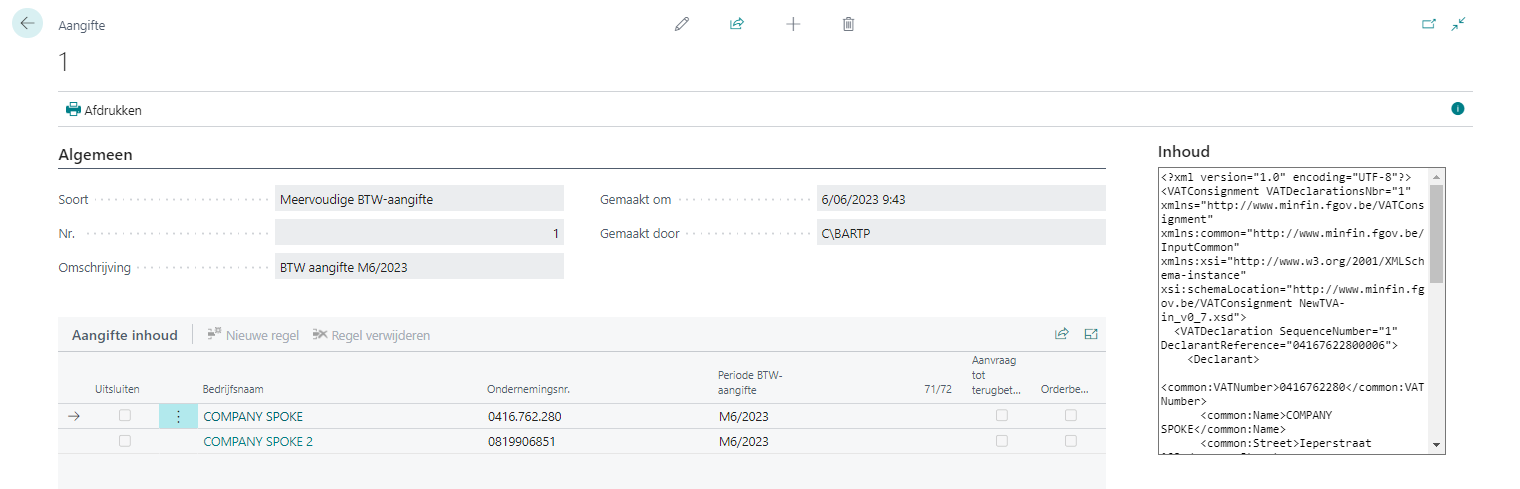Screen dimensions: 1520x489
Task: Click the Omschrijving field
Action: [x=419, y=267]
